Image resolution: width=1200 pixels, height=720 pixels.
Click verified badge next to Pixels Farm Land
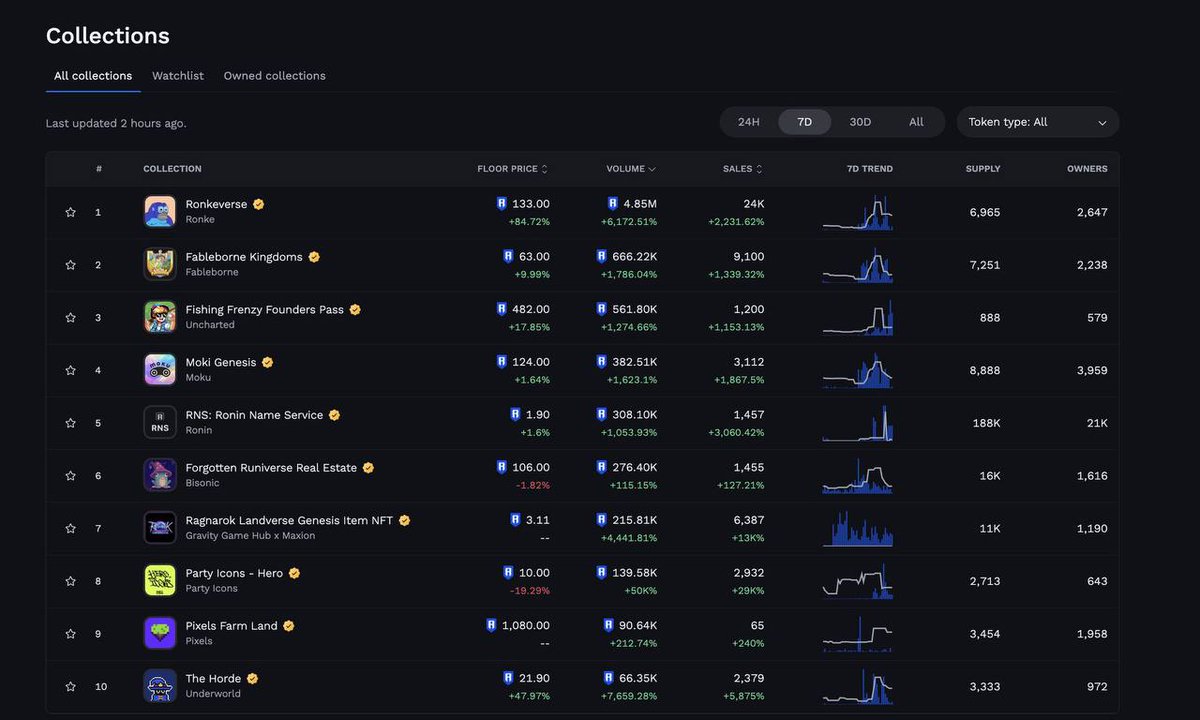pos(288,626)
